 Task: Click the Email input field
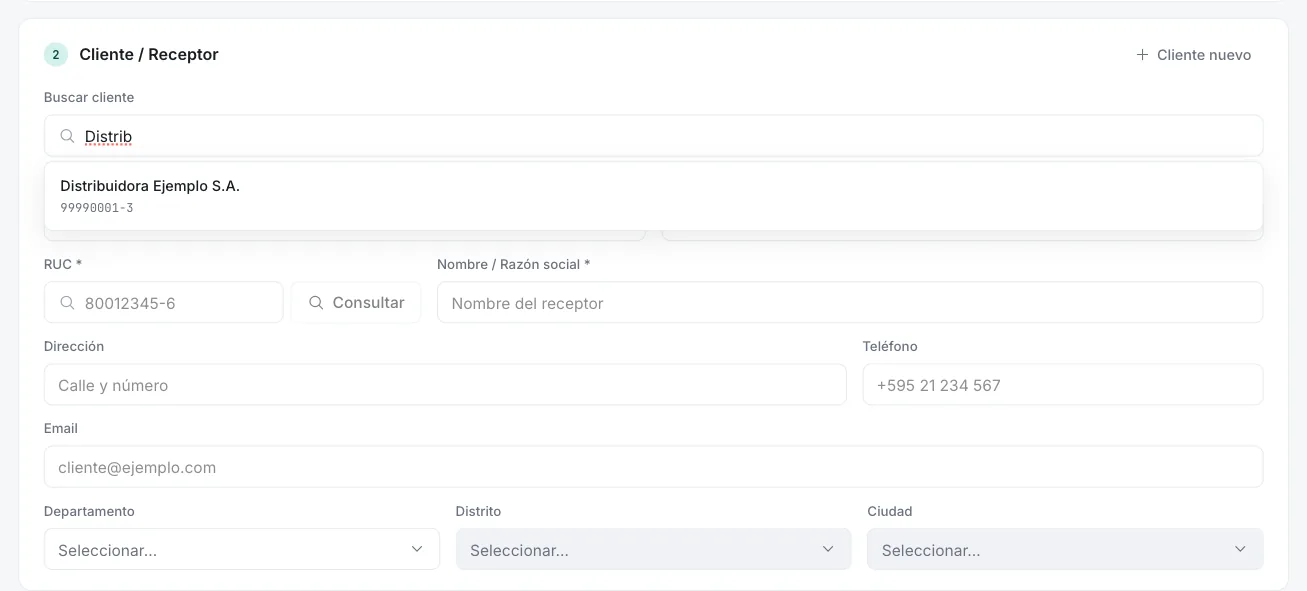pyautogui.click(x=653, y=466)
